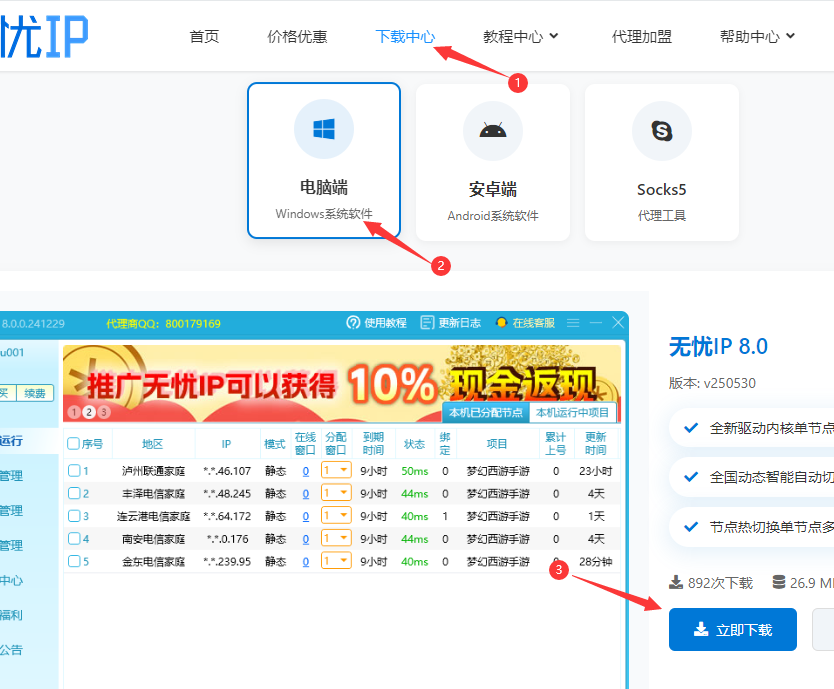Expand the 教程中心 menu chevron
The image size is (834, 689).
554,36
